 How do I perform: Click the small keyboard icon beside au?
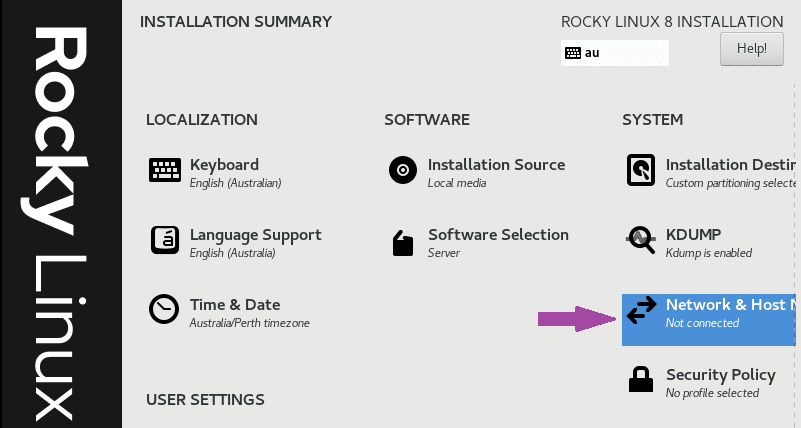[x=573, y=53]
